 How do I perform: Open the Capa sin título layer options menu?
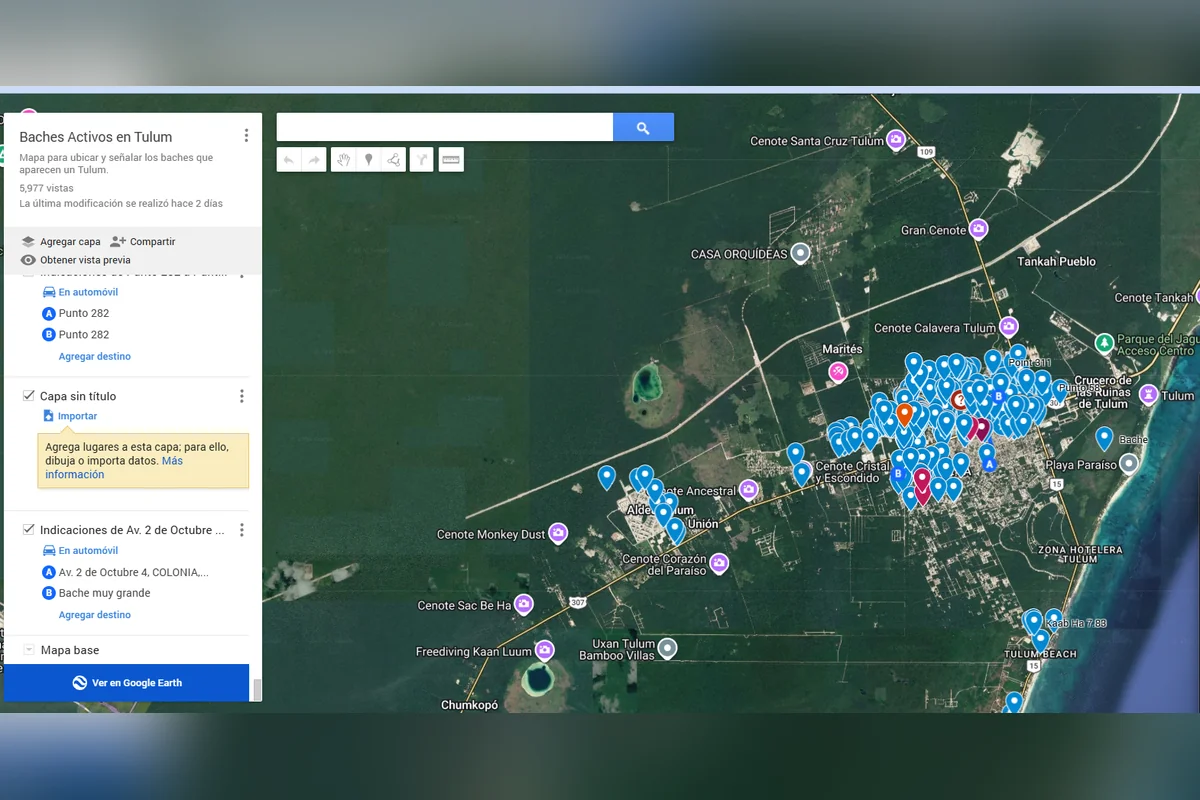[241, 396]
